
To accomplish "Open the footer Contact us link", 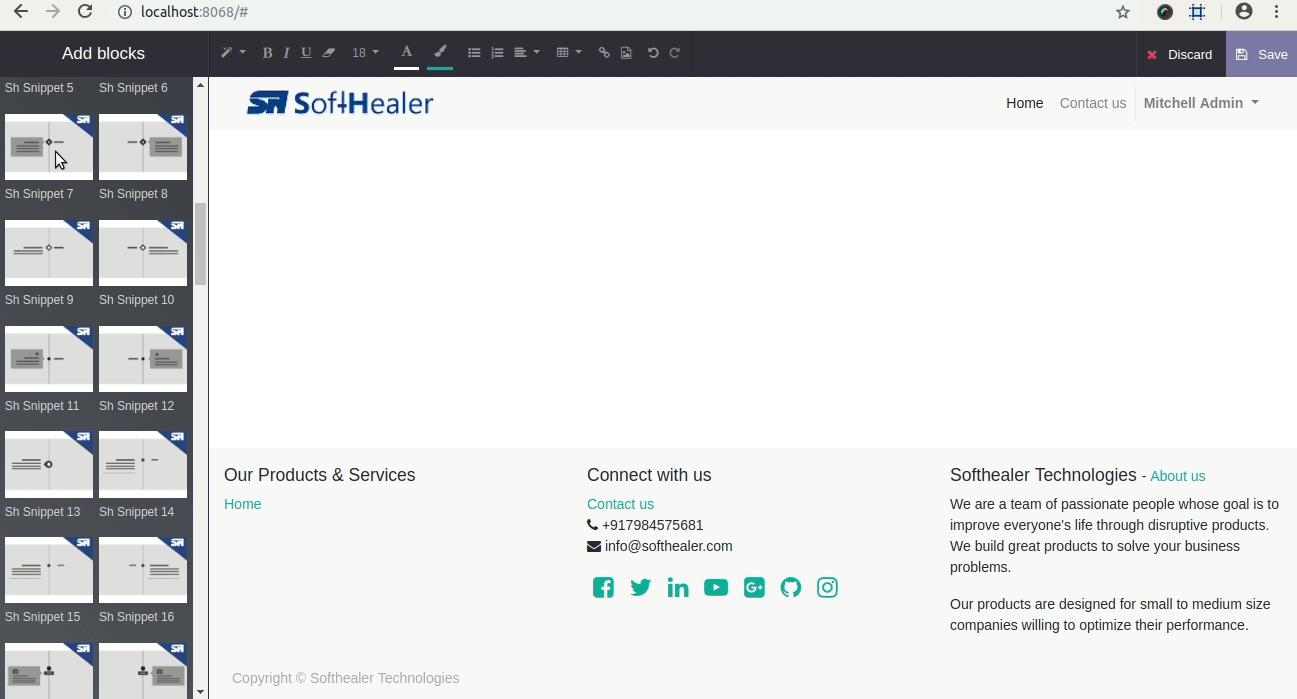I will click(x=620, y=504).
